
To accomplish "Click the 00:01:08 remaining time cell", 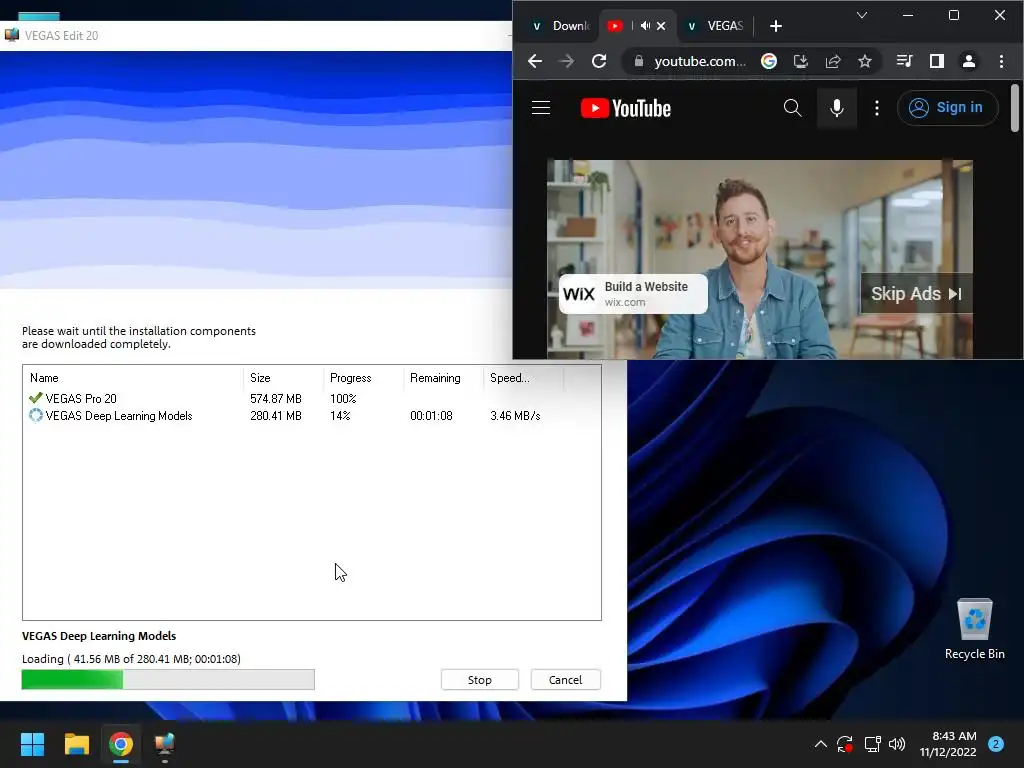I will click(431, 416).
